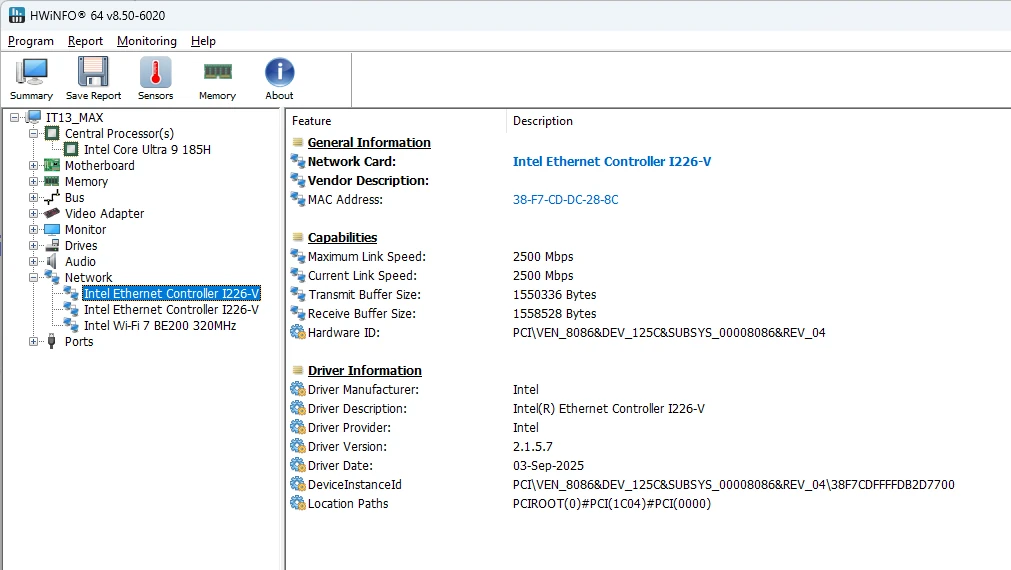Click the Hardware ID gear icon
This screenshot has width=1011, height=570.
(x=298, y=332)
